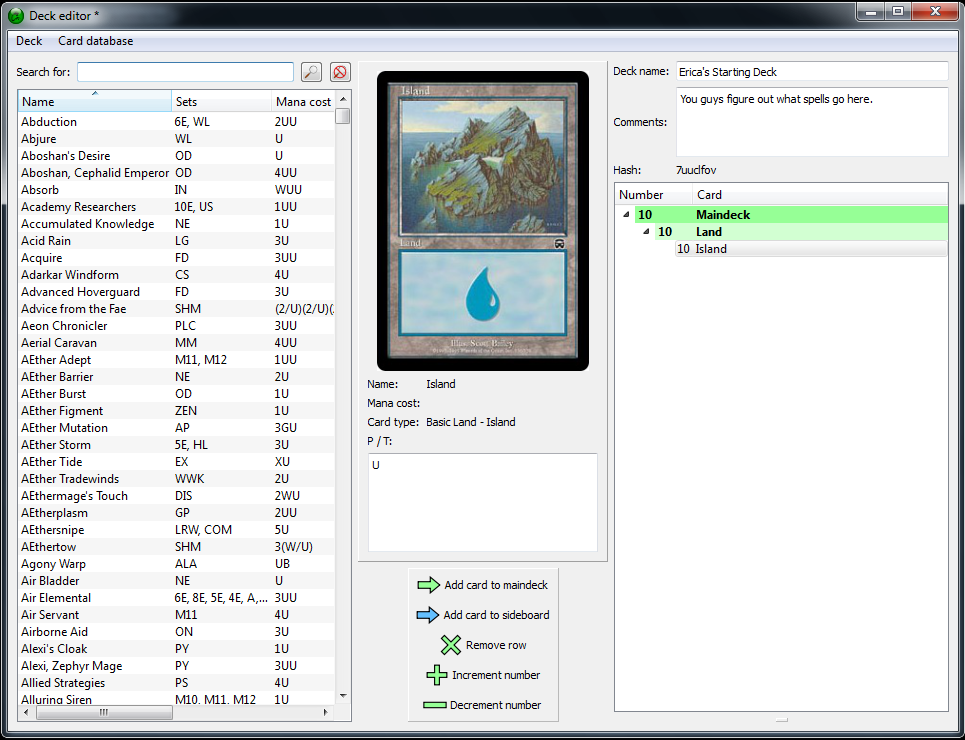Click the Deck editor app icon in title bar

pyautogui.click(x=16, y=15)
